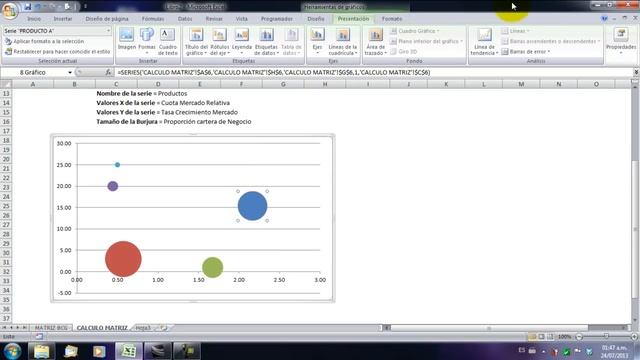The image size is (640, 360).
Task: Insert an Imagen into the chart
Action: [127, 40]
